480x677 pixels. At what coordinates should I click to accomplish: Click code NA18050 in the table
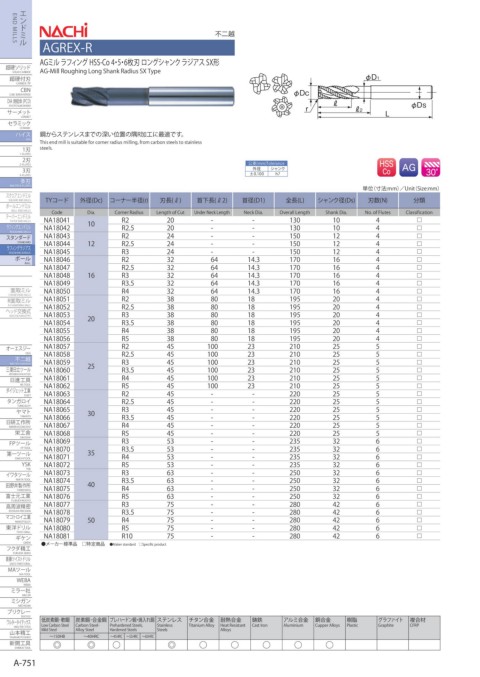pyautogui.click(x=57, y=291)
